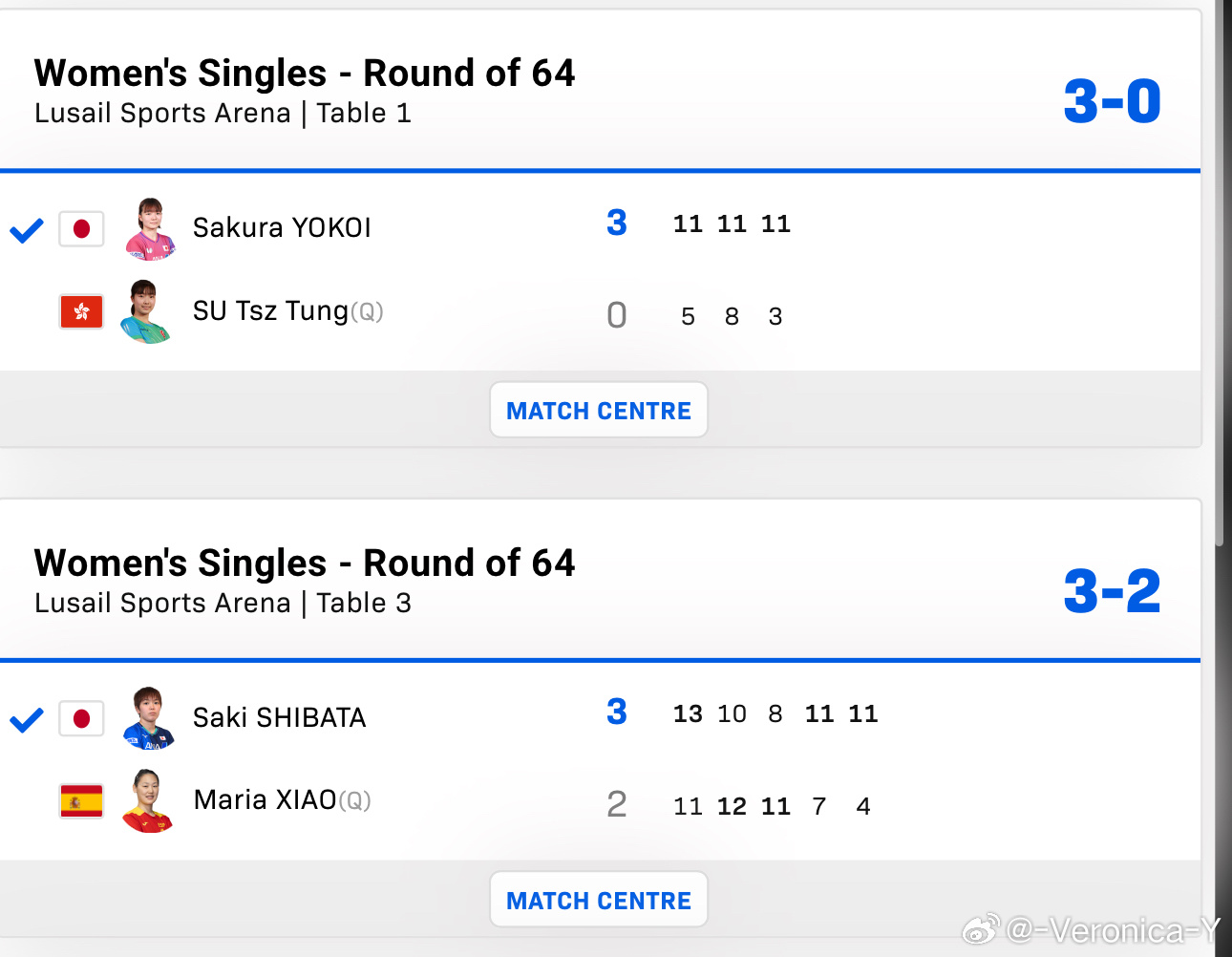Viewport: 1232px width, 957px height.
Task: Select player name SU Tsz Tung
Action: (270, 311)
